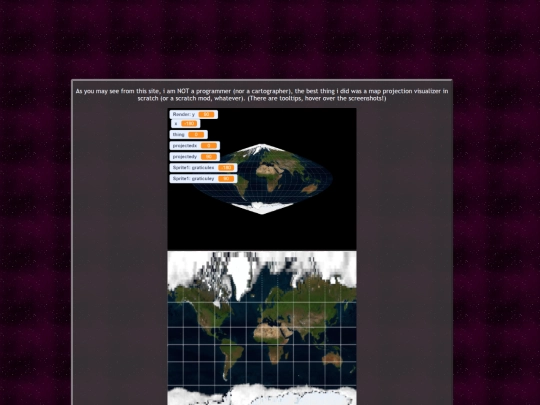540x405 pixels.
Task: Click the sinusoidal projection screenshot
Action: [262, 179]
